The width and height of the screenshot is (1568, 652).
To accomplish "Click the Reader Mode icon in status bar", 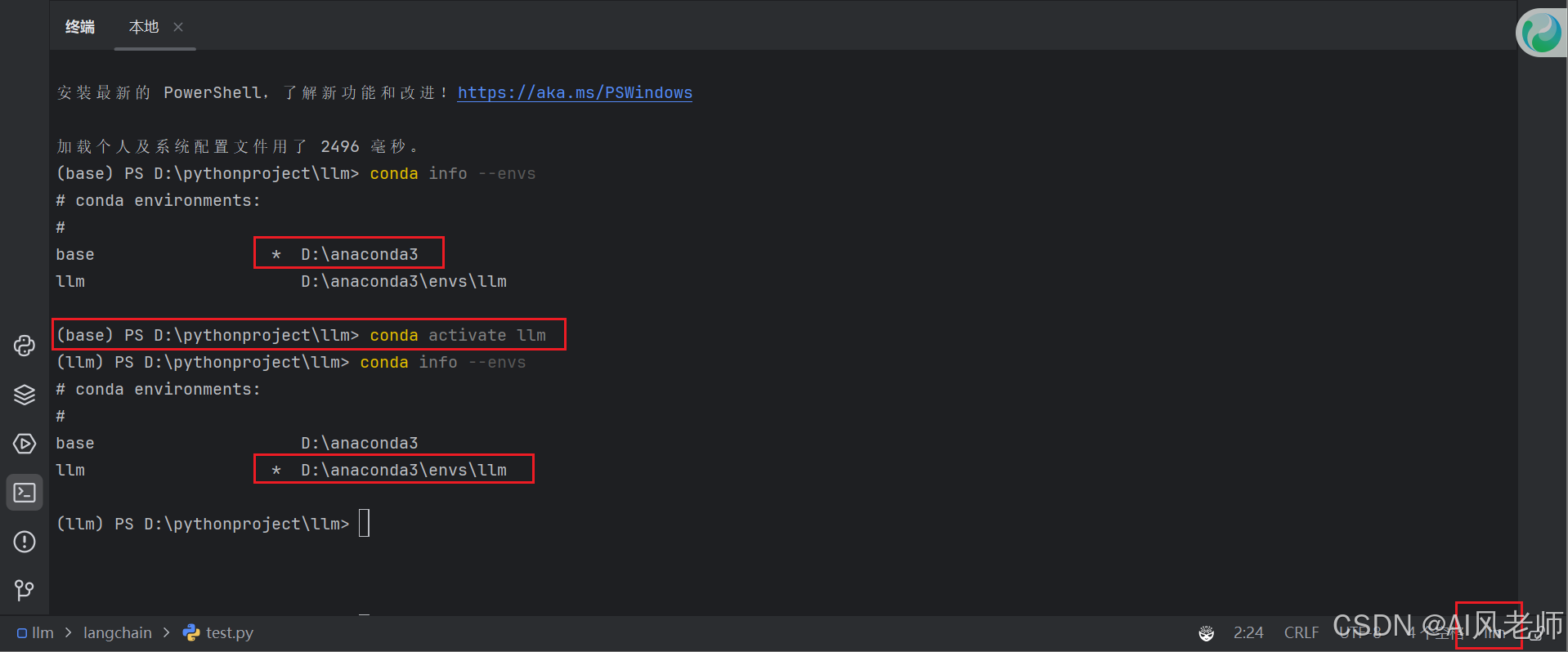I will (x=1207, y=632).
